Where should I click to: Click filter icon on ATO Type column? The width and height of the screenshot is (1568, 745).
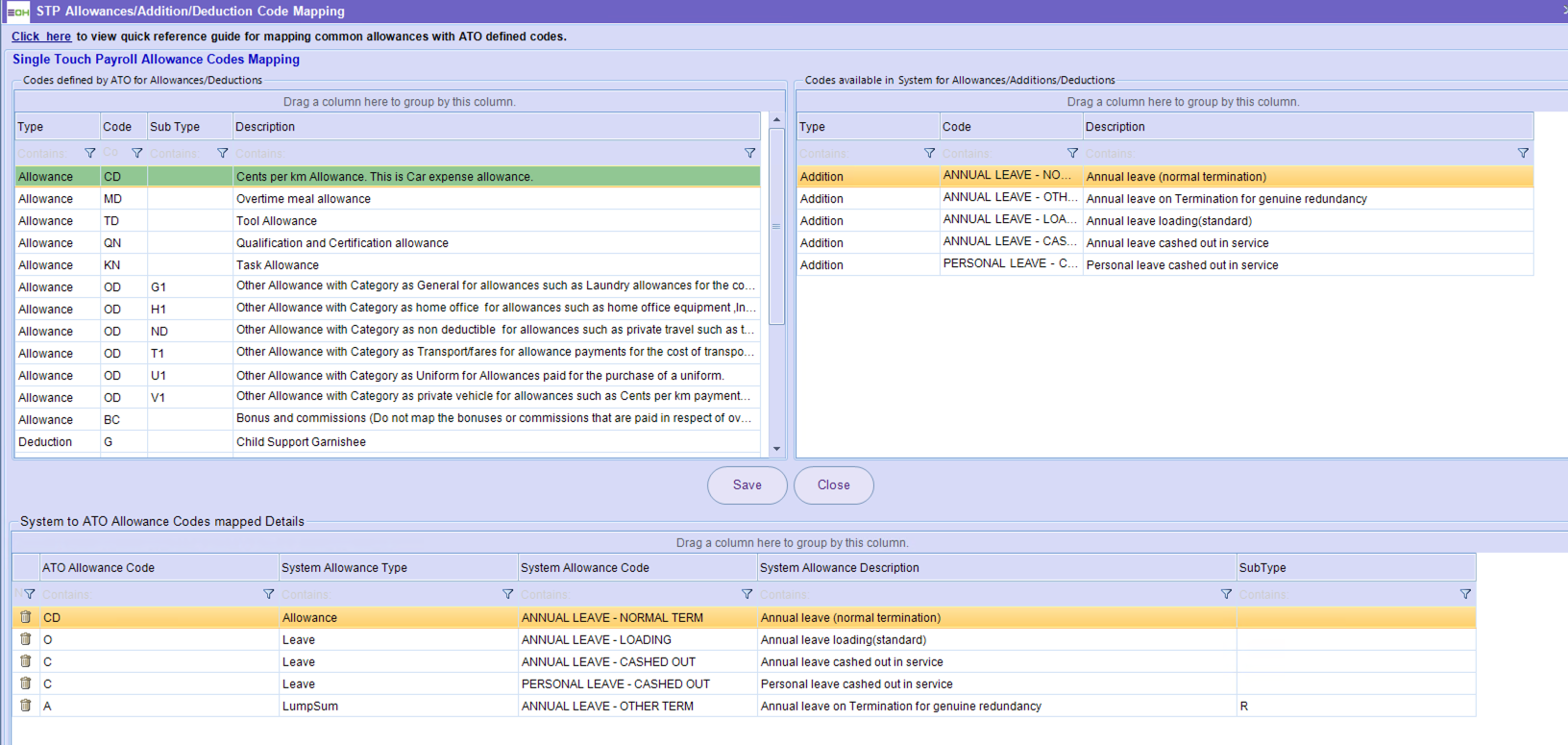point(89,153)
